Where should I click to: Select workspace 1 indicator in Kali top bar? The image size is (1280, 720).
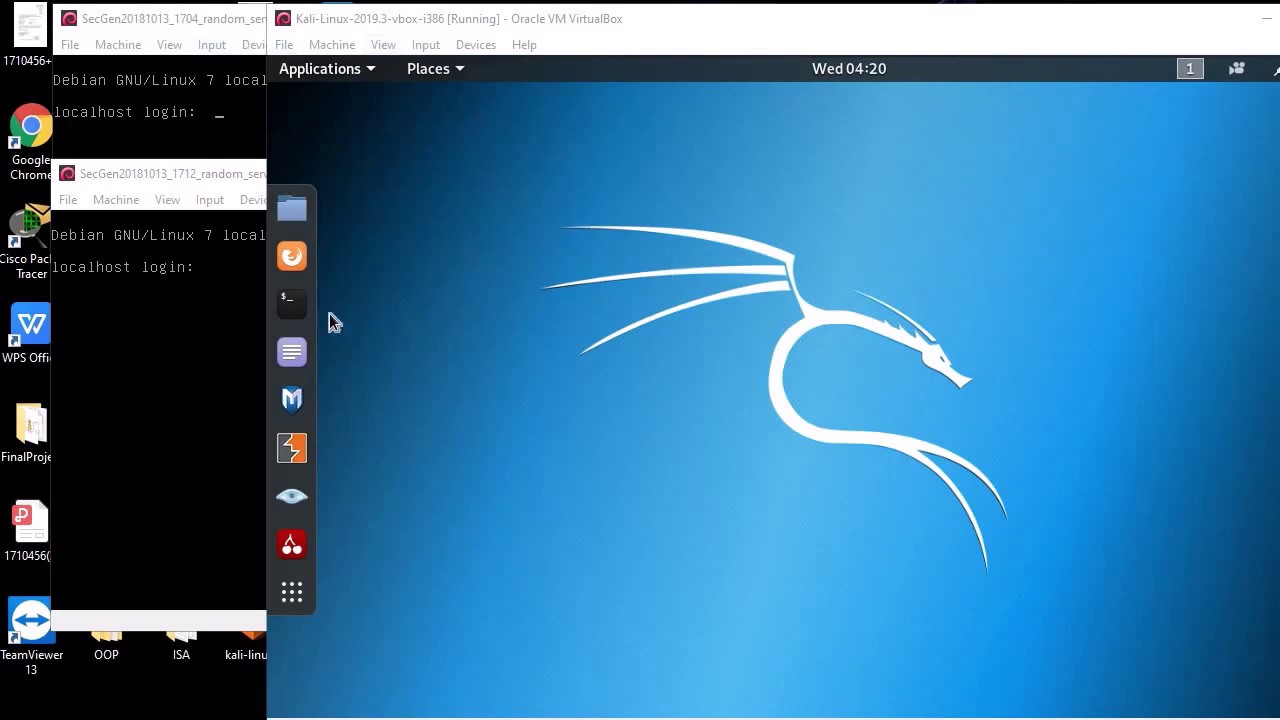[x=1190, y=68]
